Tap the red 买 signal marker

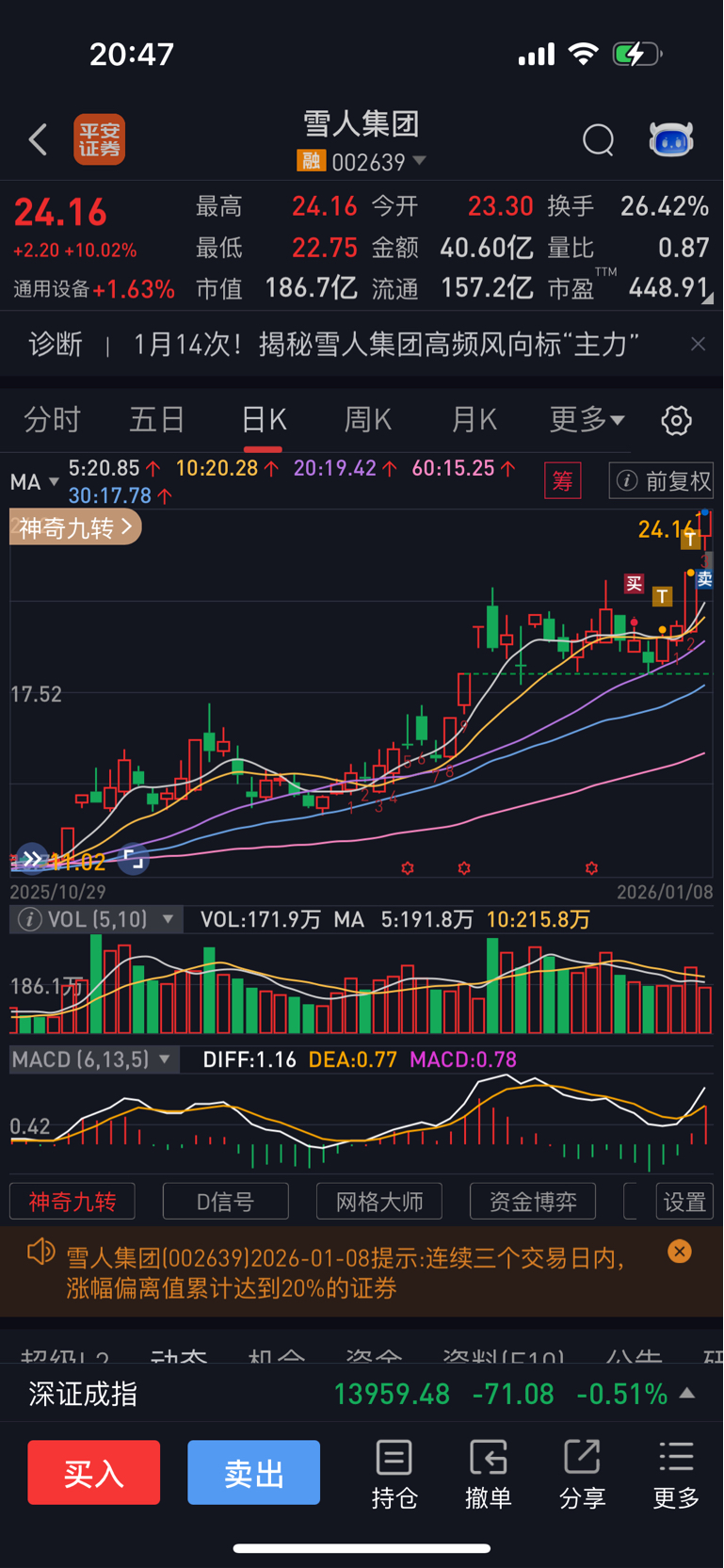click(x=635, y=584)
